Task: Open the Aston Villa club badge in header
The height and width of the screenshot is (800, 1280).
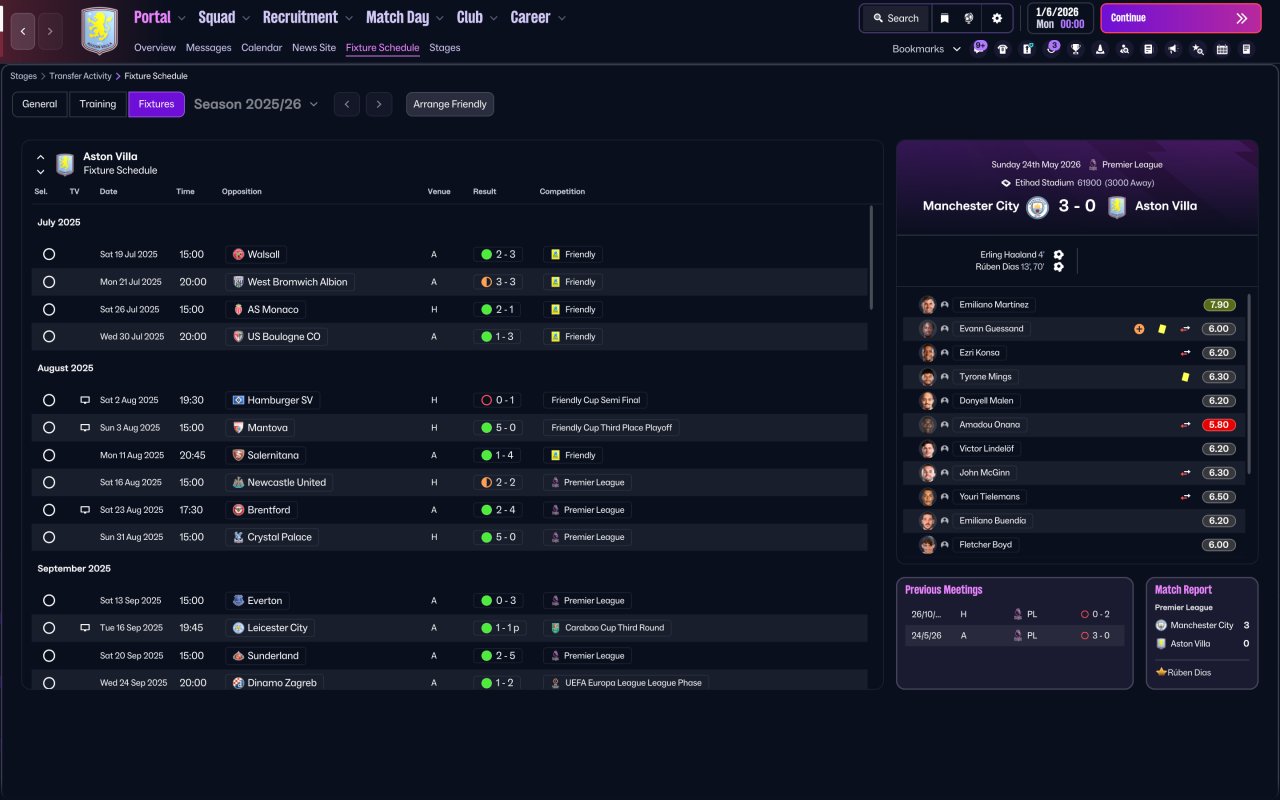Action: tap(99, 31)
